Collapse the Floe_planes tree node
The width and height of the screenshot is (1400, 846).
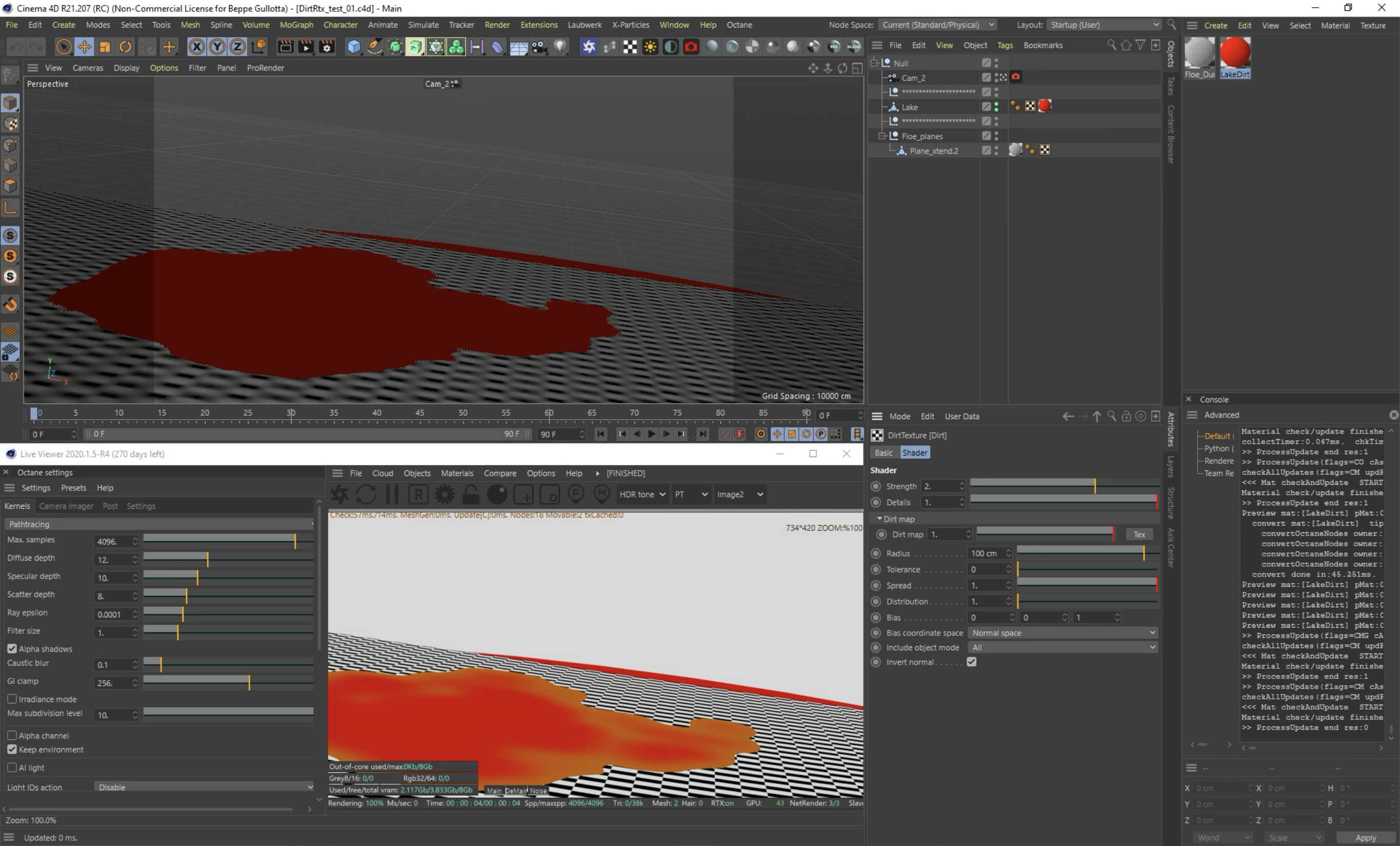tap(882, 136)
